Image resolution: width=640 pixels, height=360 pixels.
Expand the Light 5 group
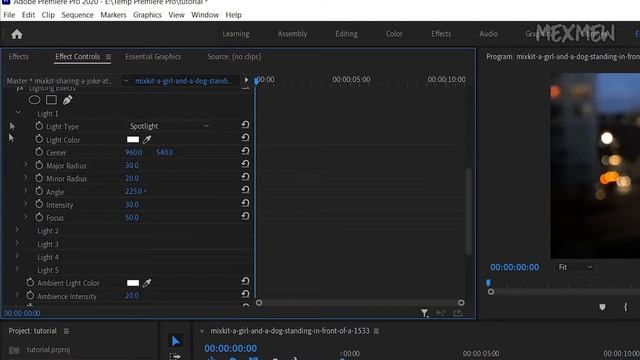tap(17, 269)
